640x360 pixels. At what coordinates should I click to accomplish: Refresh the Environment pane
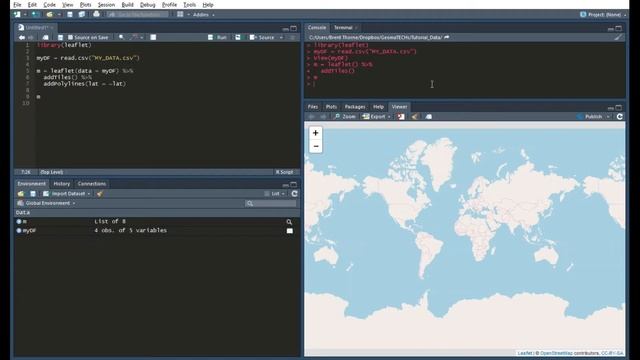294,193
